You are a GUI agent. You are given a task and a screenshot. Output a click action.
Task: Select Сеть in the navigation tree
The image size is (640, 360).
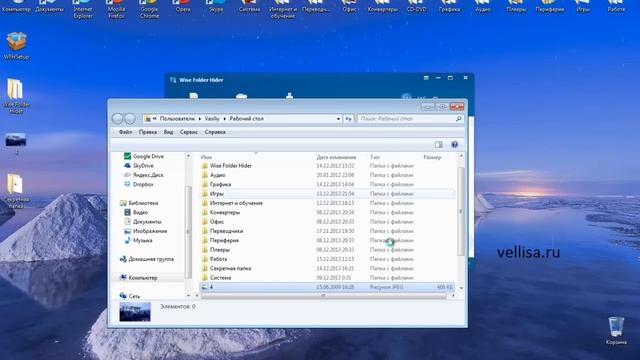129,296
